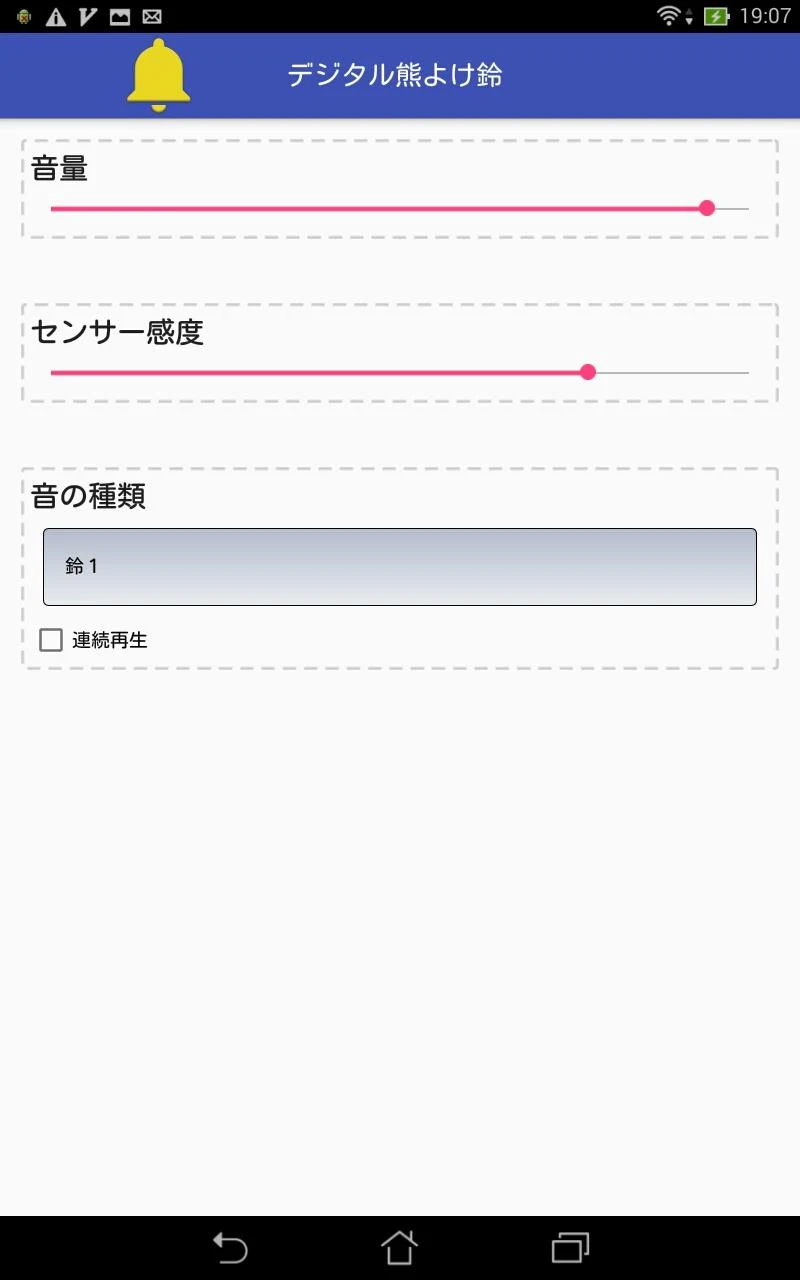The width and height of the screenshot is (800, 1280).
Task: Tap the home navigation icon
Action: pyautogui.click(x=399, y=1248)
